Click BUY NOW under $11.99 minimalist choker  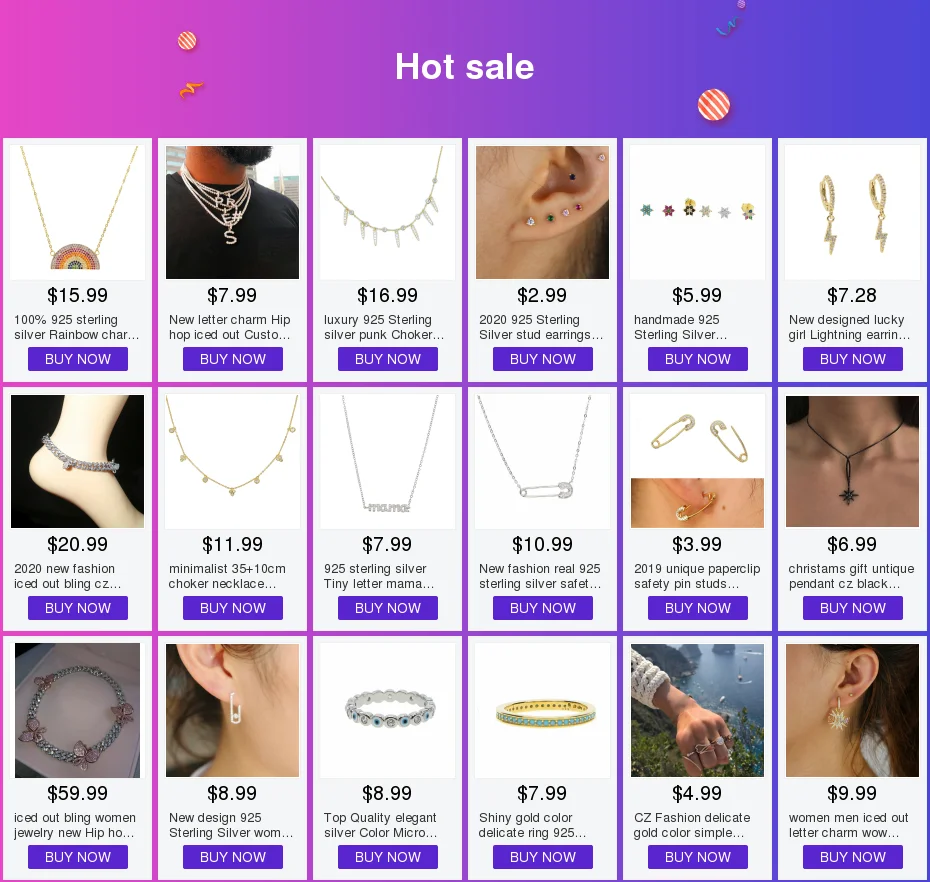[x=232, y=608]
